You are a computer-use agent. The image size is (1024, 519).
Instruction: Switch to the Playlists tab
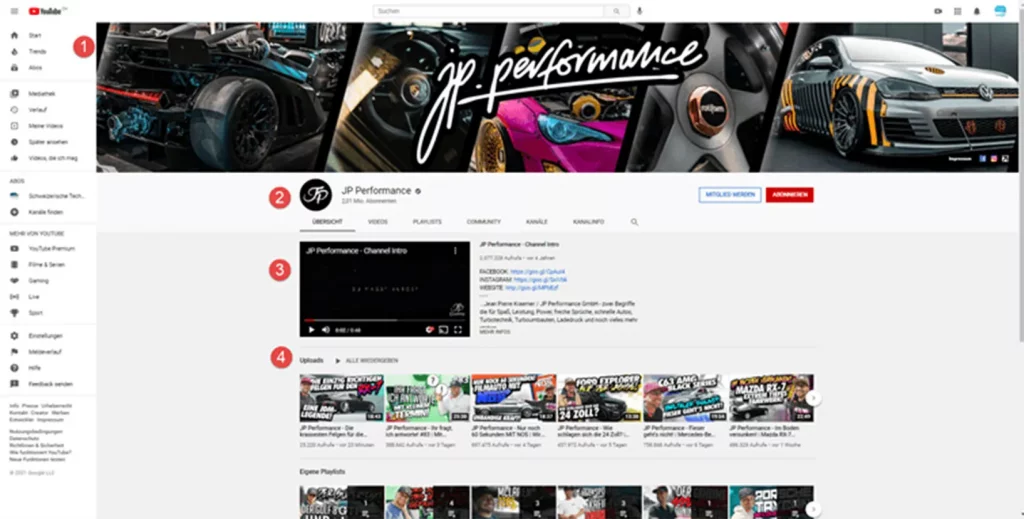[x=427, y=222]
